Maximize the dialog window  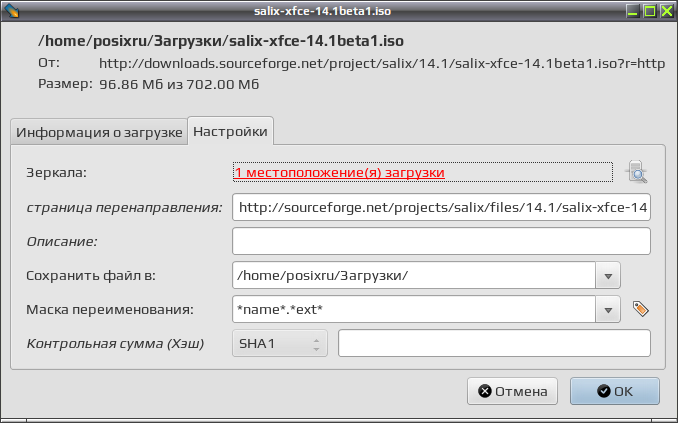coord(649,11)
